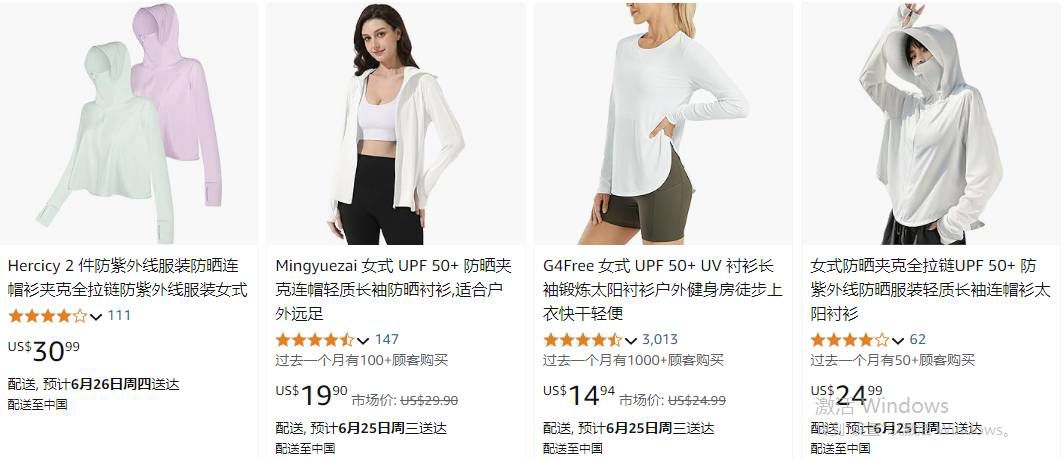The height and width of the screenshot is (459, 1063).
Task: Open the Mingyuezai white jacket product image
Action: tap(396, 123)
